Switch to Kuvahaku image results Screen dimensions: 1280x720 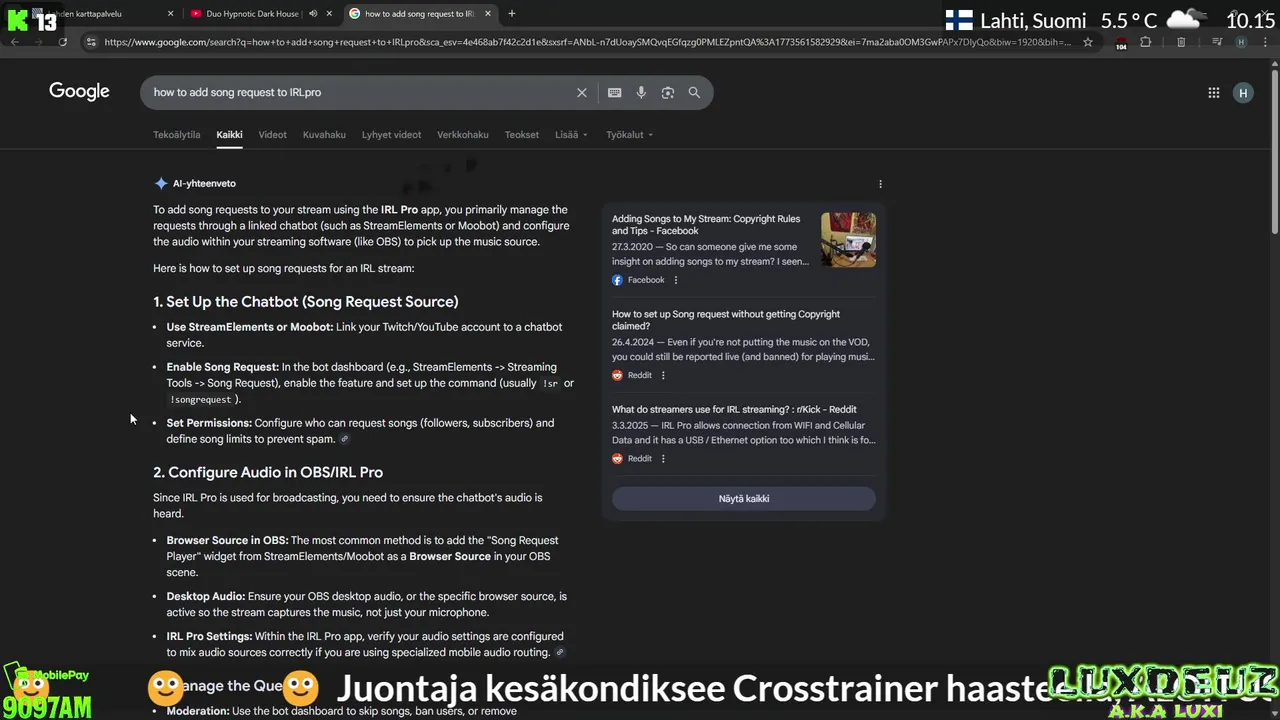coord(324,135)
